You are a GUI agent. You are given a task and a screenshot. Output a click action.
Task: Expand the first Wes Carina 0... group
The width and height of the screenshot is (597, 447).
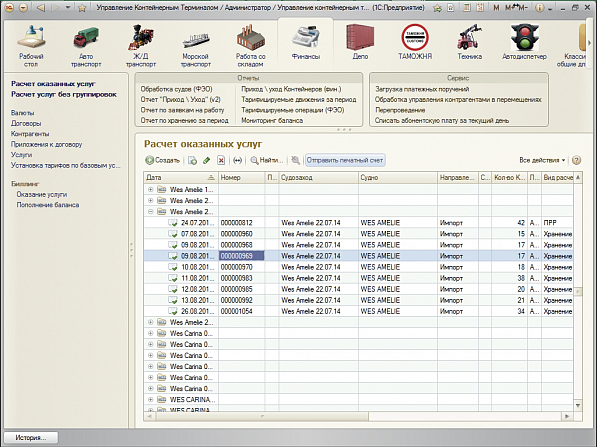coord(150,333)
